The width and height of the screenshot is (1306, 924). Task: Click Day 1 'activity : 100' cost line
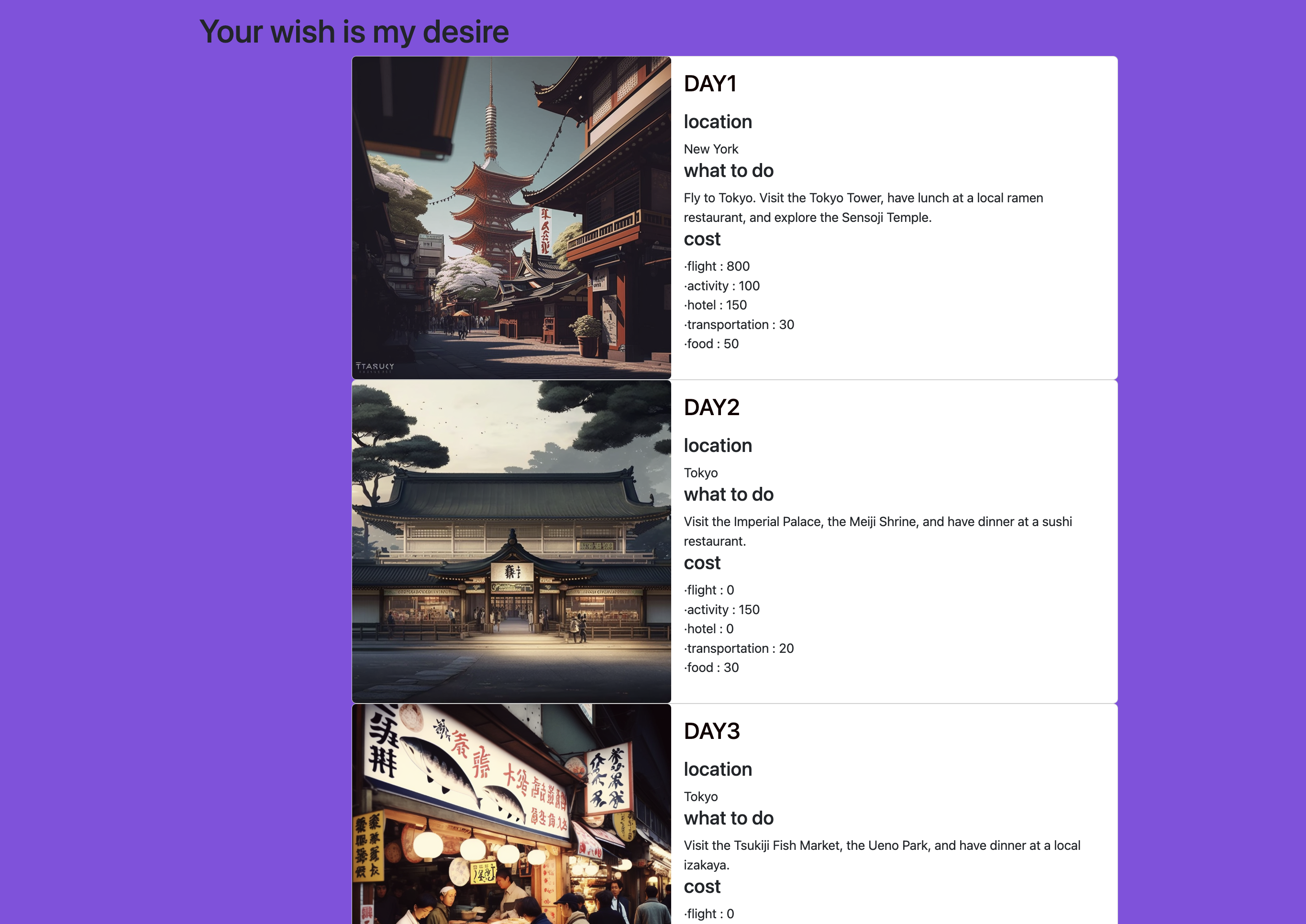pyautogui.click(x=722, y=286)
